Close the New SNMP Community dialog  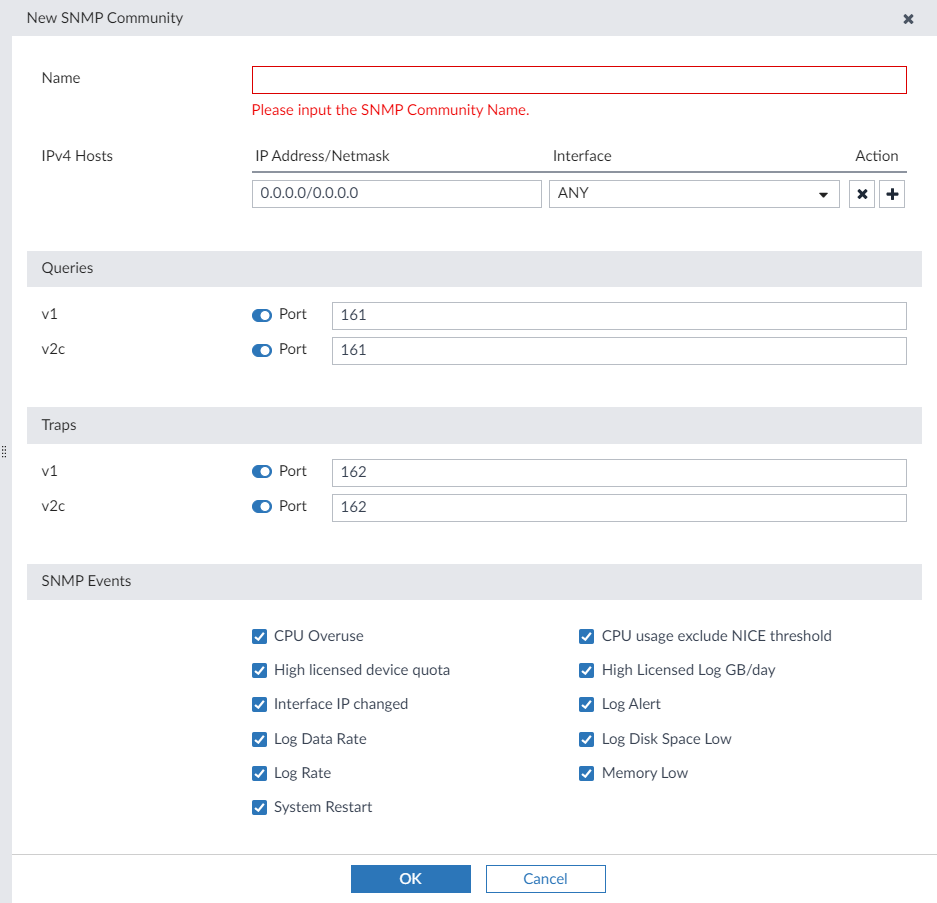[x=908, y=18]
